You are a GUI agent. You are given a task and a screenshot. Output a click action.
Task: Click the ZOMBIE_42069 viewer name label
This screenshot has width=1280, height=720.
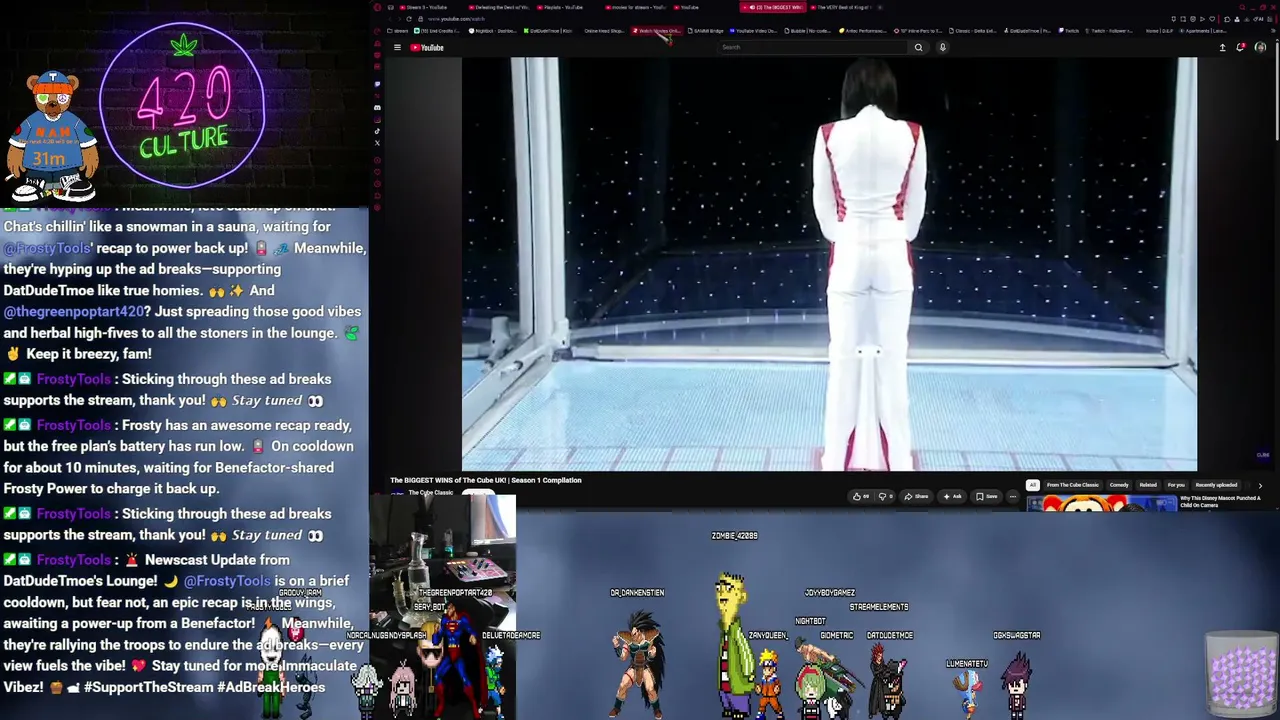point(734,536)
